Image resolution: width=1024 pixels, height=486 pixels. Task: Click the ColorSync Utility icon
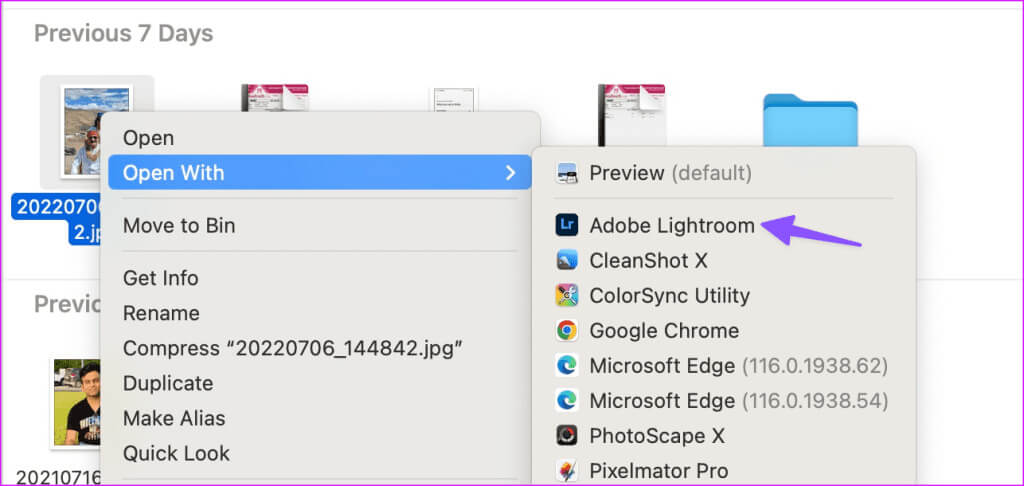point(566,295)
